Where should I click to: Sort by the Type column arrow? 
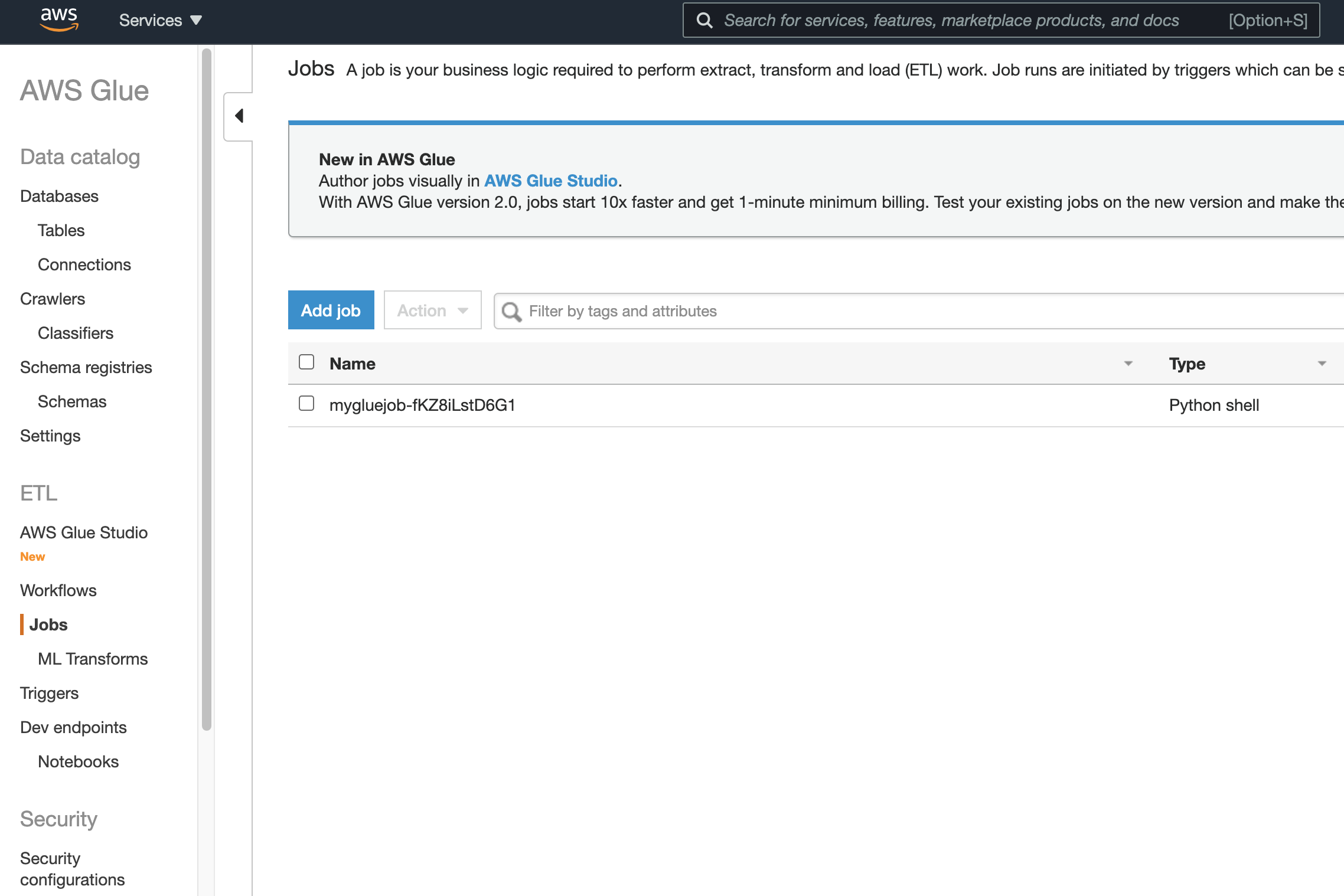[x=1322, y=364]
